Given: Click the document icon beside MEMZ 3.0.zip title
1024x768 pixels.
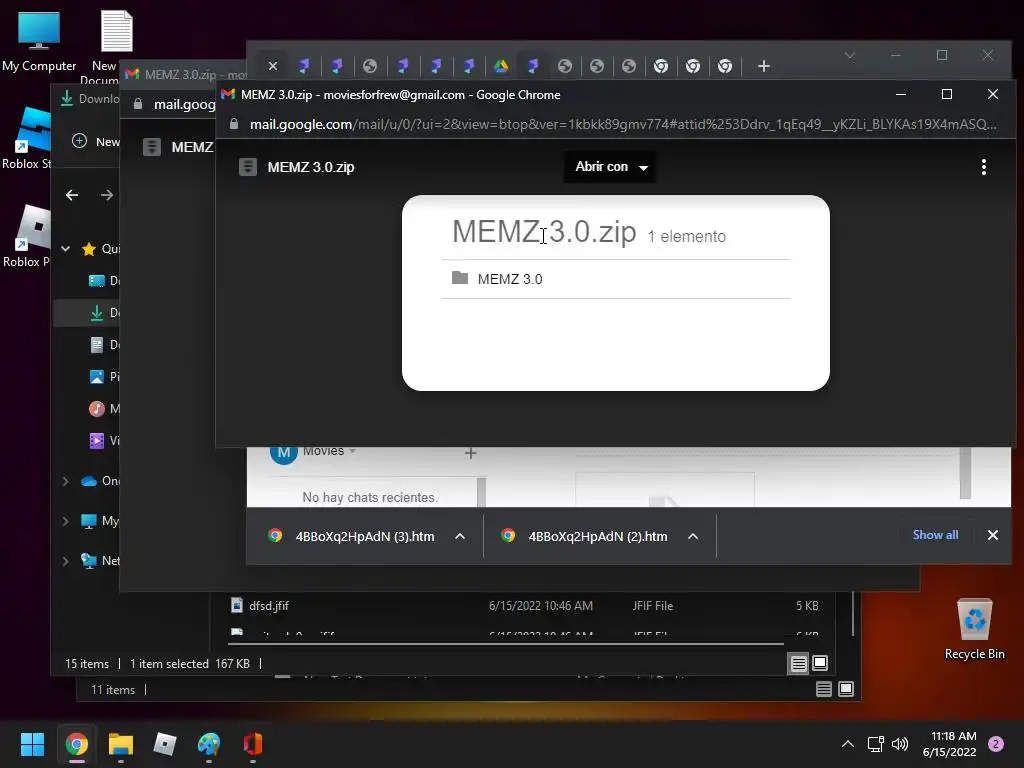Looking at the screenshot, I should 248,167.
